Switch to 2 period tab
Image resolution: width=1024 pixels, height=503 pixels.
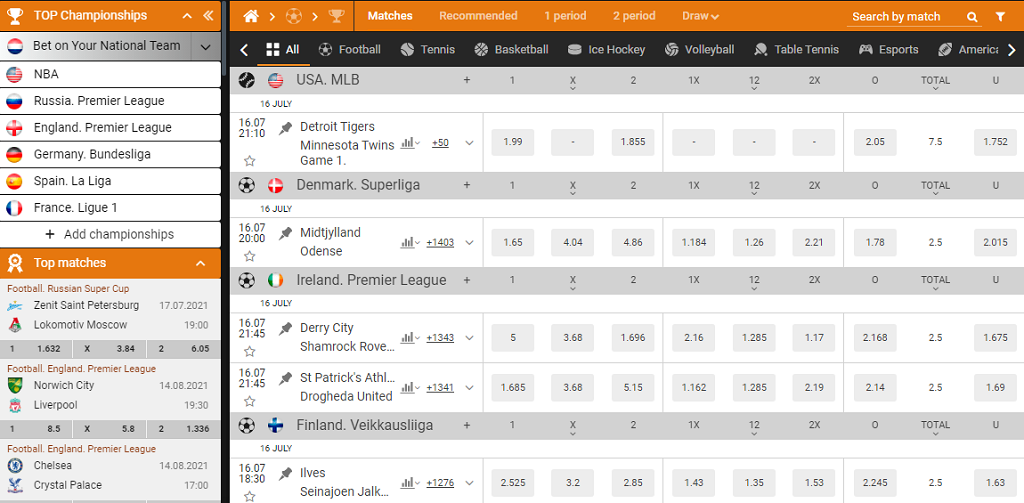[634, 16]
